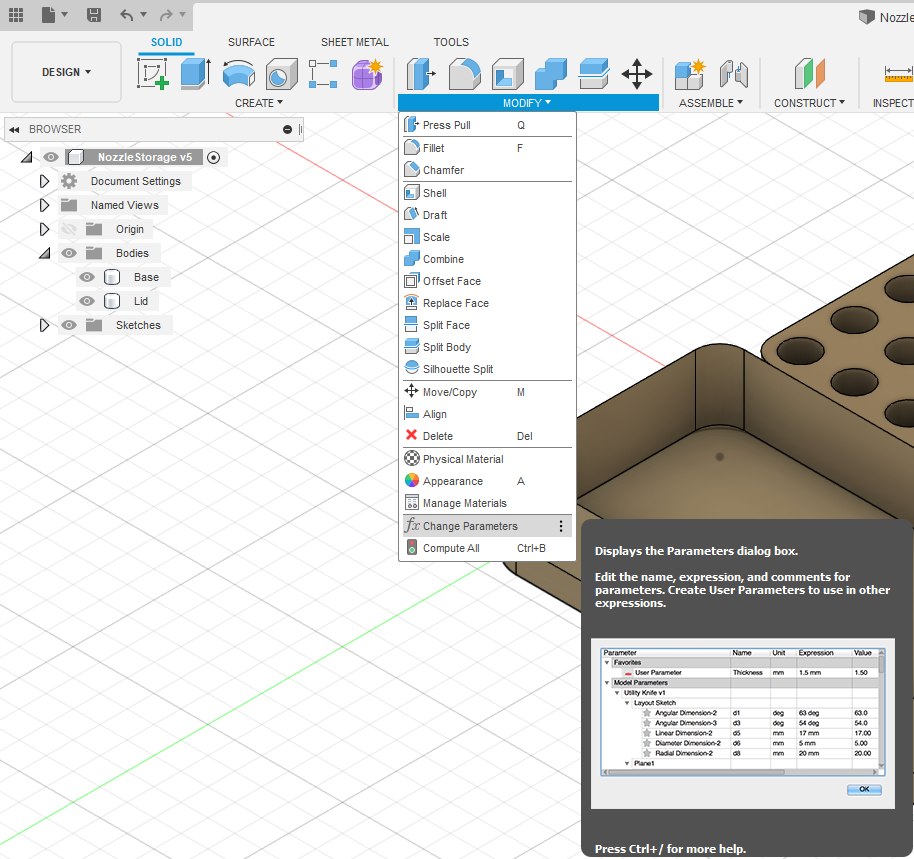The height and width of the screenshot is (859, 914).
Task: Hide the Base body
Action: tap(87, 277)
